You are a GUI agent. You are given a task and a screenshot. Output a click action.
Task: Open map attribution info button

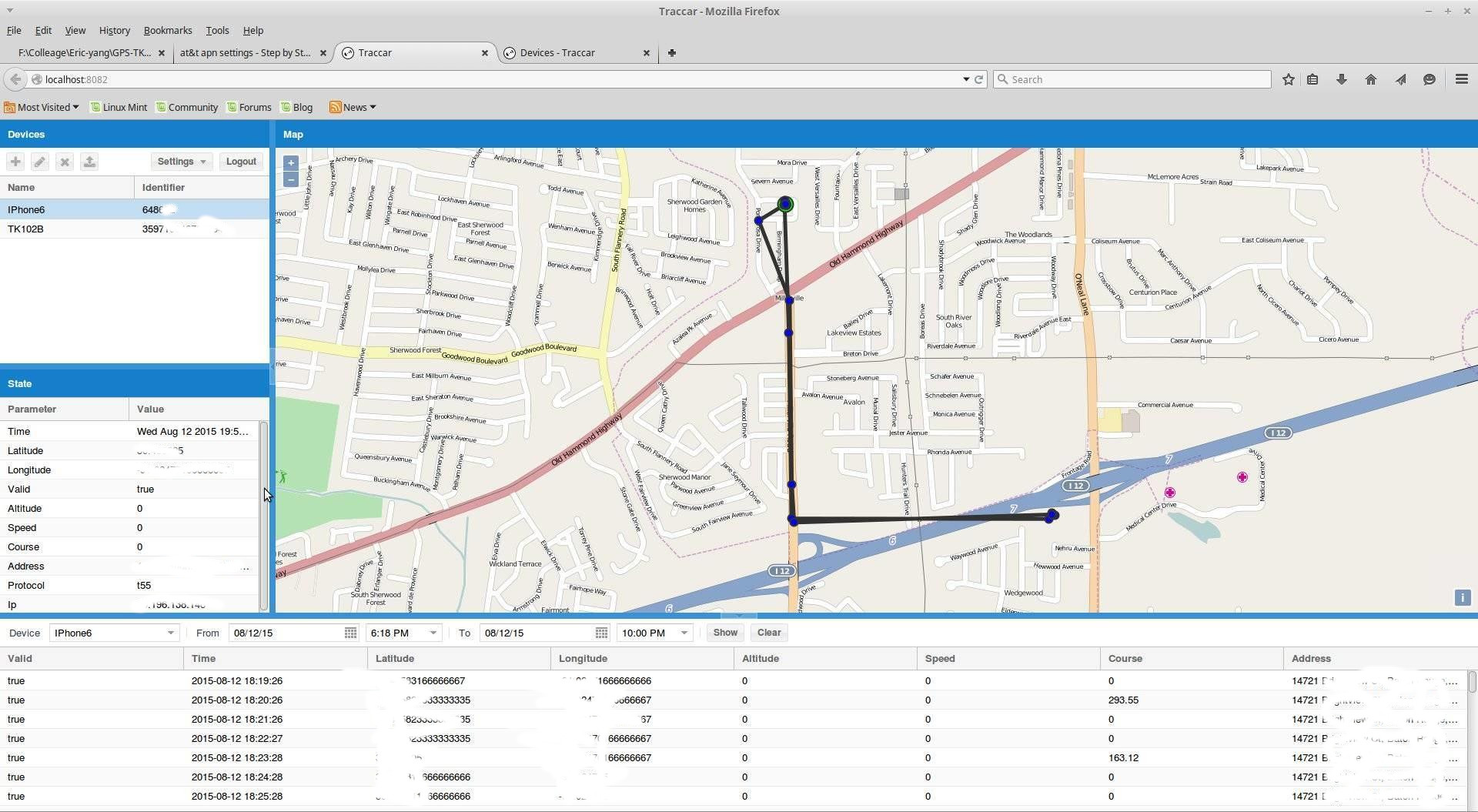1462,597
